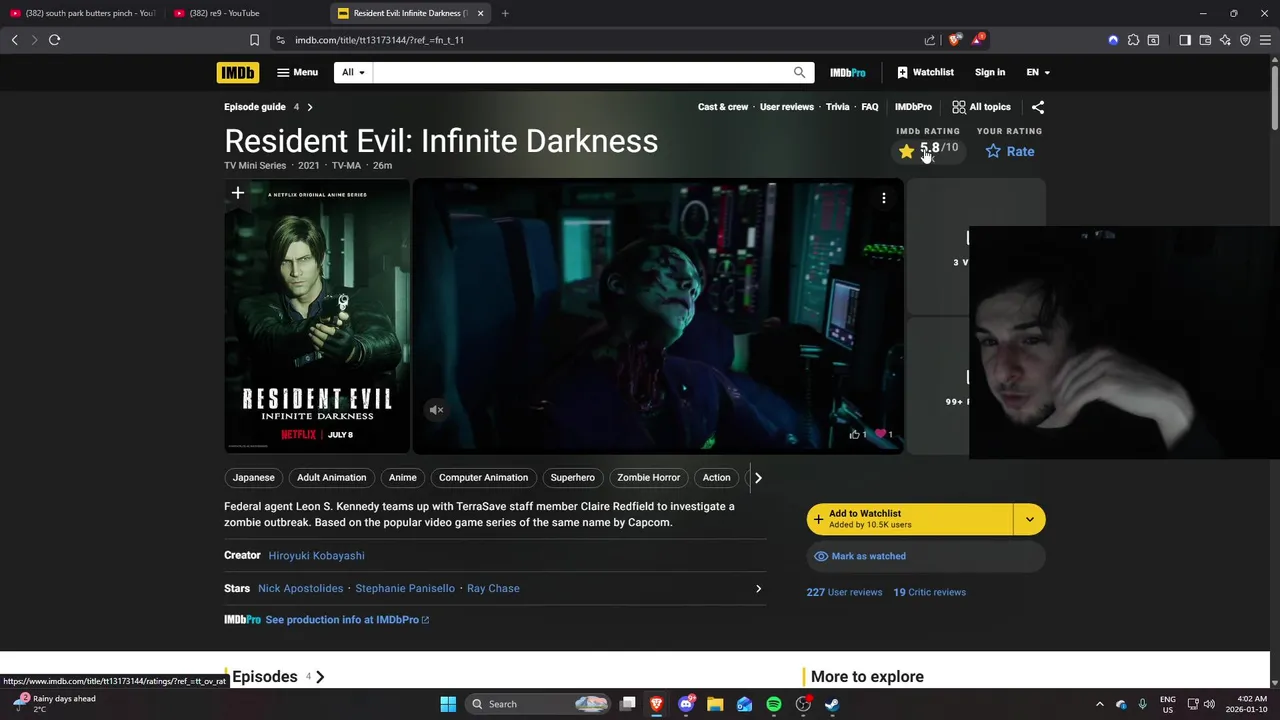Open IMDbPro from the header
Viewport: 1280px width, 720px height.
pos(847,72)
